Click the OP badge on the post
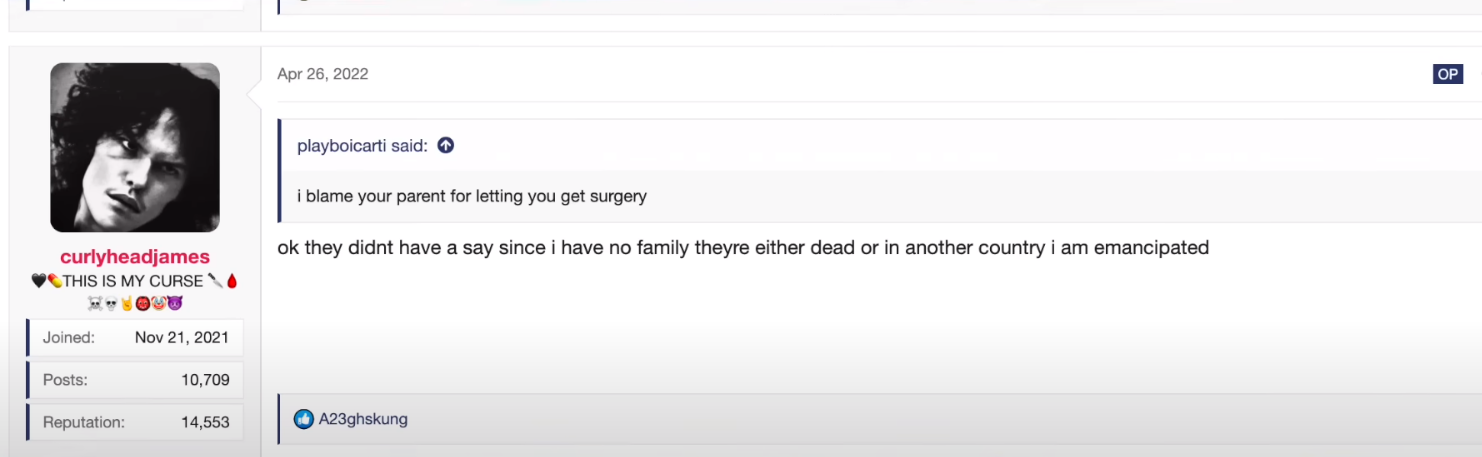 point(1447,74)
